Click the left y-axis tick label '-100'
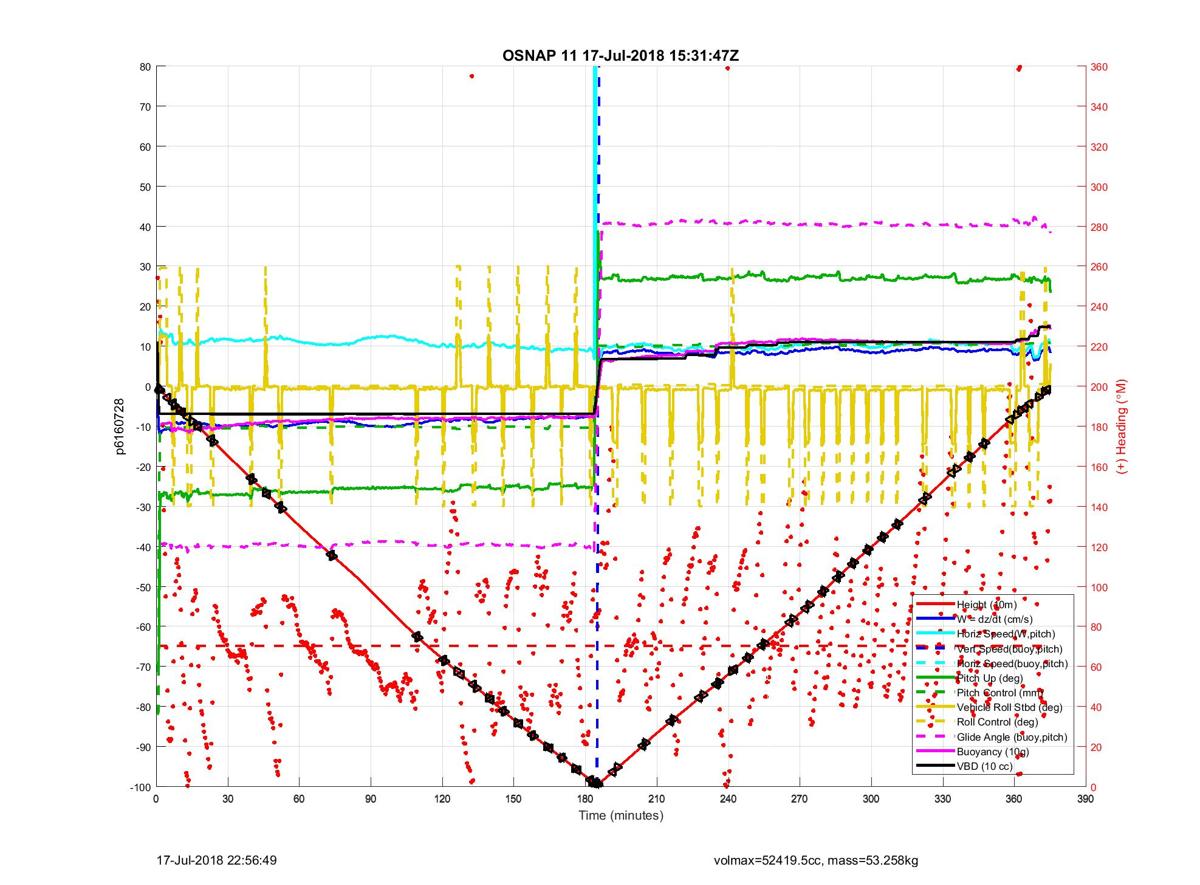The image size is (1200, 885). 139,787
